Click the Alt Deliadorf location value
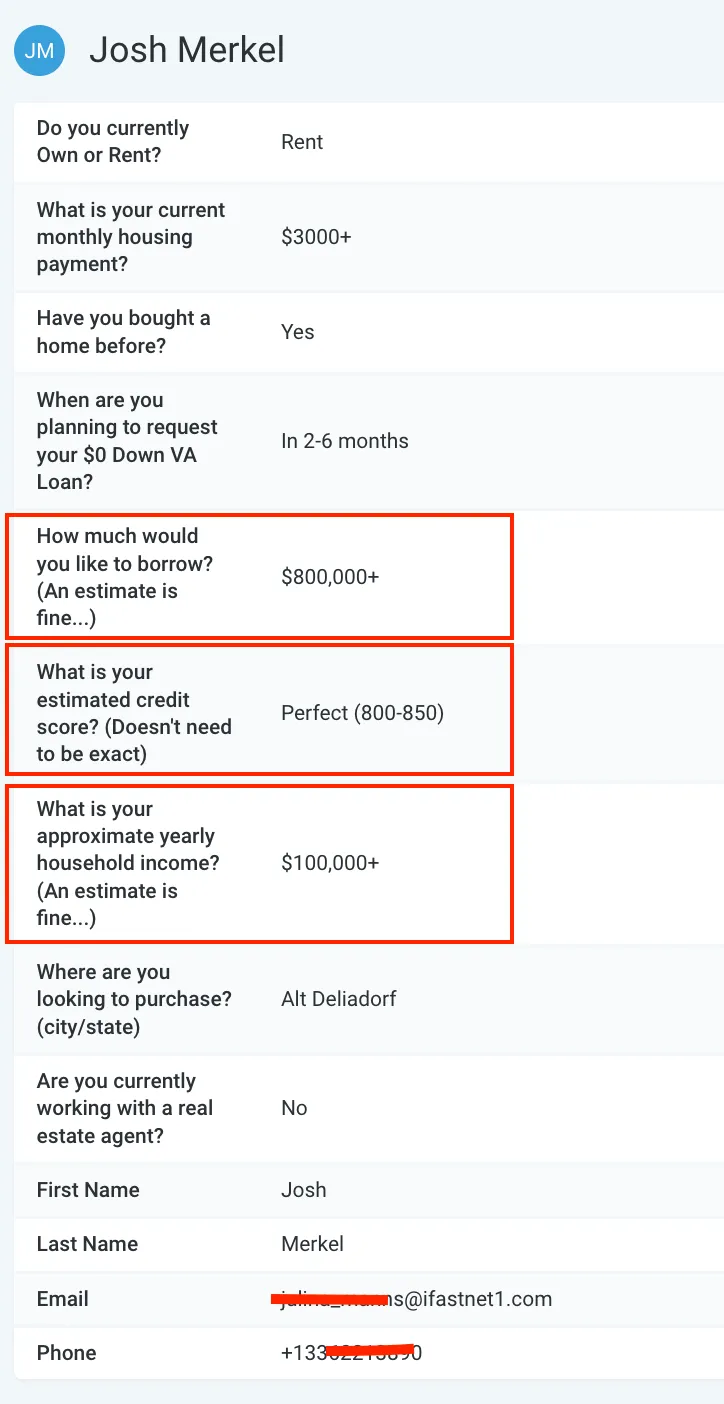 (339, 999)
